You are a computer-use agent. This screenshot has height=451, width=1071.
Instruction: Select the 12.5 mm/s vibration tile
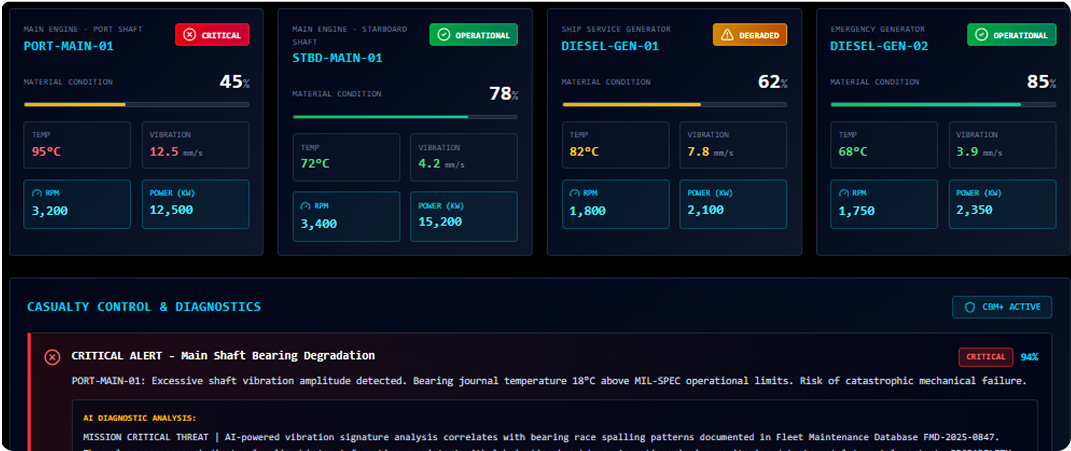coord(195,145)
